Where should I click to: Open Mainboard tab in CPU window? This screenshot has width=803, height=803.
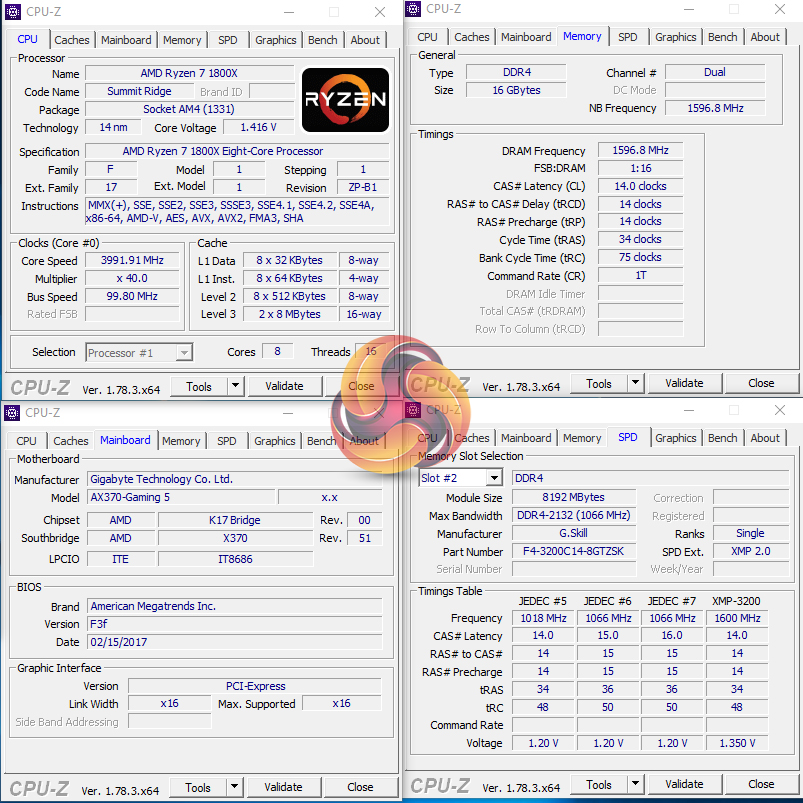tap(126, 40)
